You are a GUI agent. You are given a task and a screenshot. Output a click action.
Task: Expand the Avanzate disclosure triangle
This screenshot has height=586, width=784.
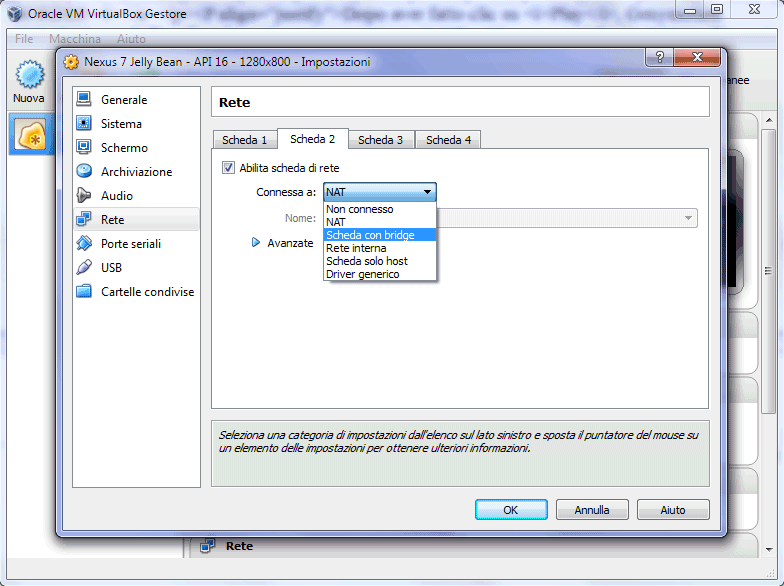[256, 242]
